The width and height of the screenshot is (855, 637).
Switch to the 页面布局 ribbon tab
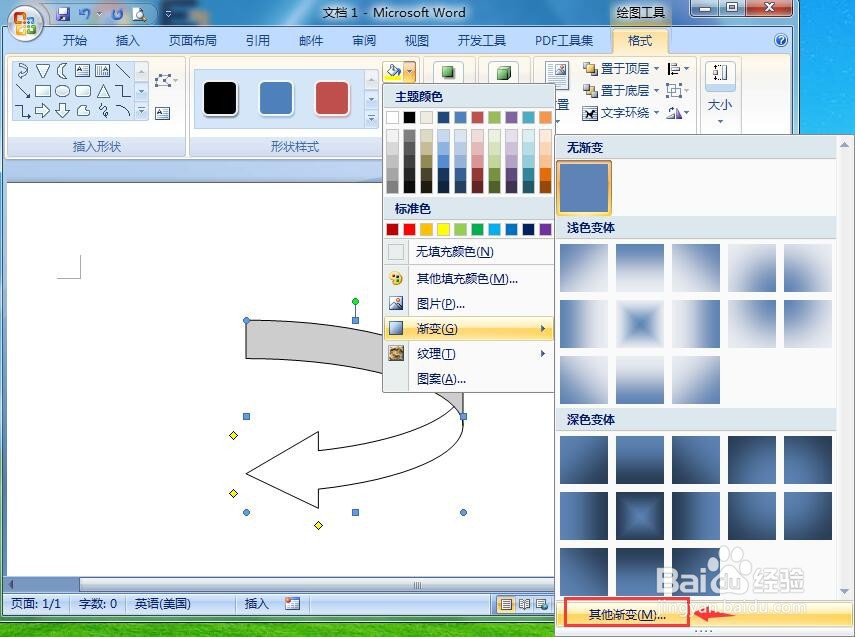pos(192,40)
